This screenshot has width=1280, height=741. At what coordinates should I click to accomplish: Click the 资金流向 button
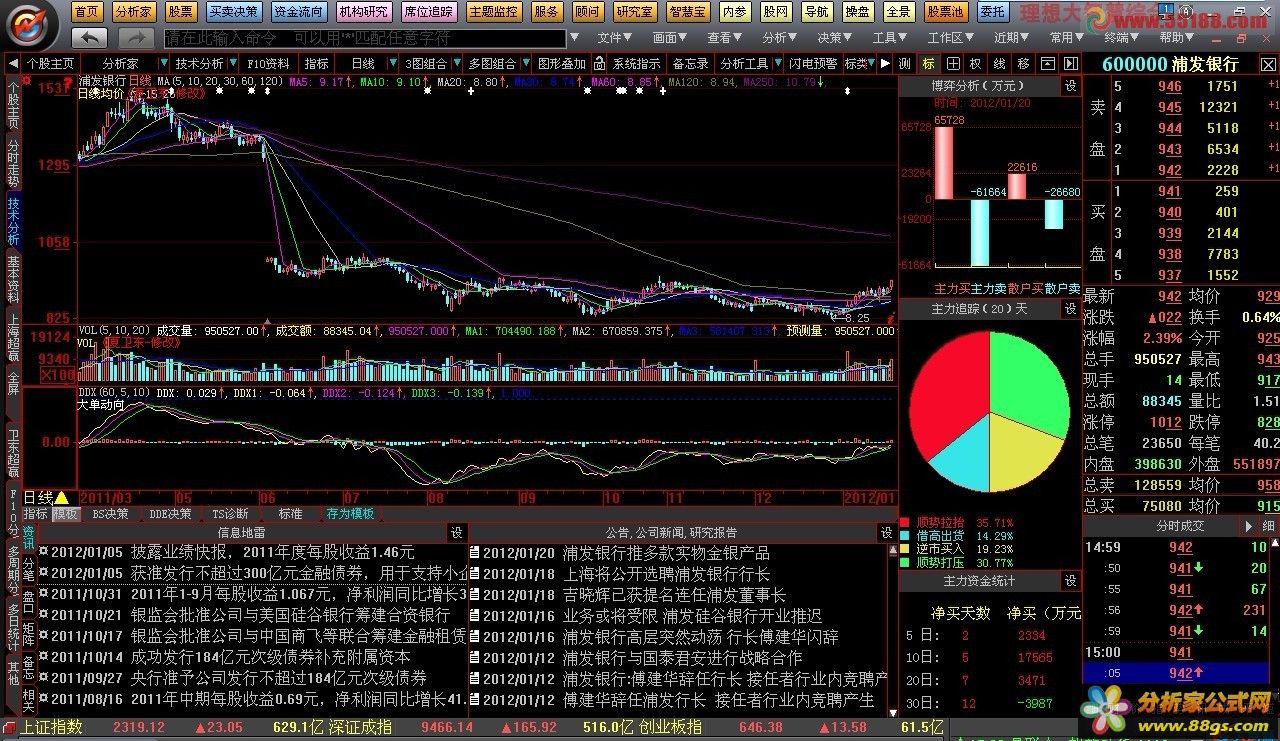(x=298, y=12)
